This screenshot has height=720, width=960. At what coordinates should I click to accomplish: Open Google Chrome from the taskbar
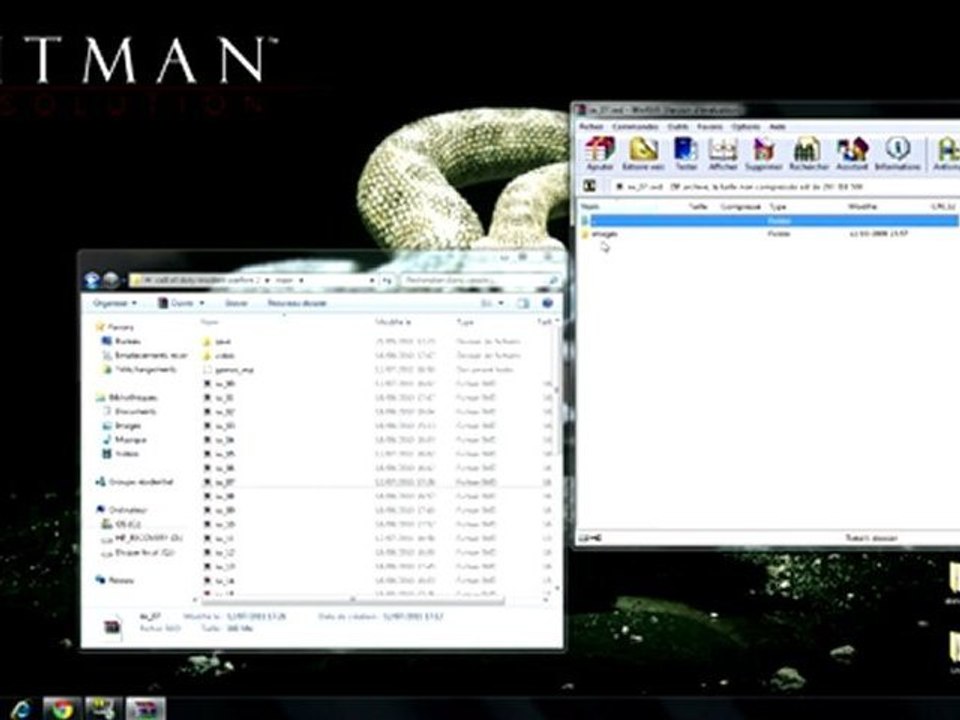click(x=61, y=709)
